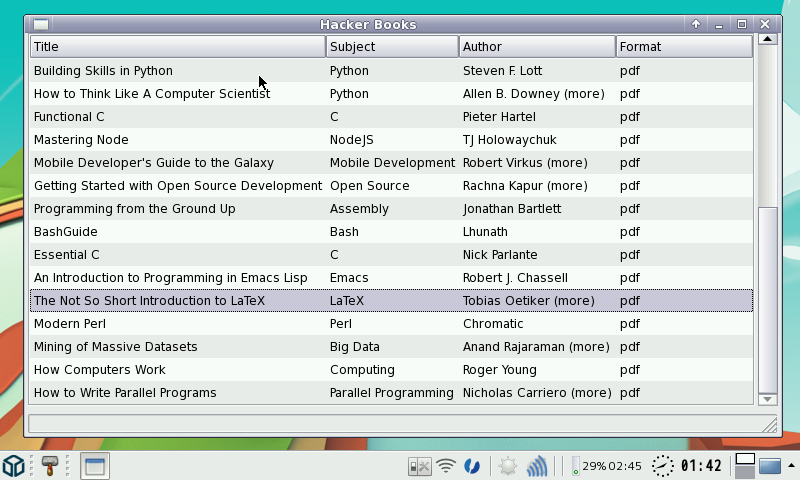Click subject cell 'Big Data'
The height and width of the screenshot is (480, 800).
[355, 346]
